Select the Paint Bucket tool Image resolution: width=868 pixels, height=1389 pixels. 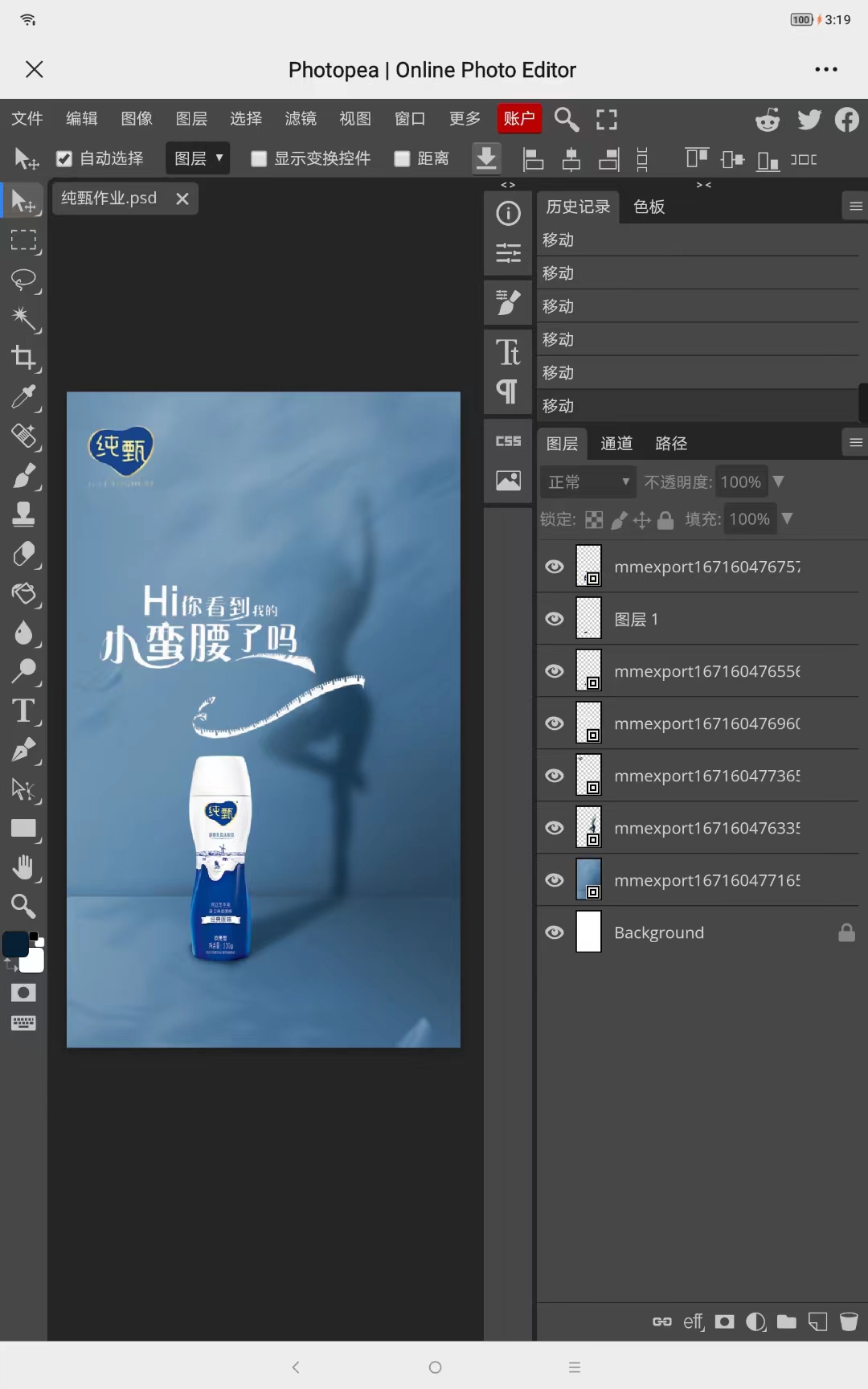tap(23, 593)
